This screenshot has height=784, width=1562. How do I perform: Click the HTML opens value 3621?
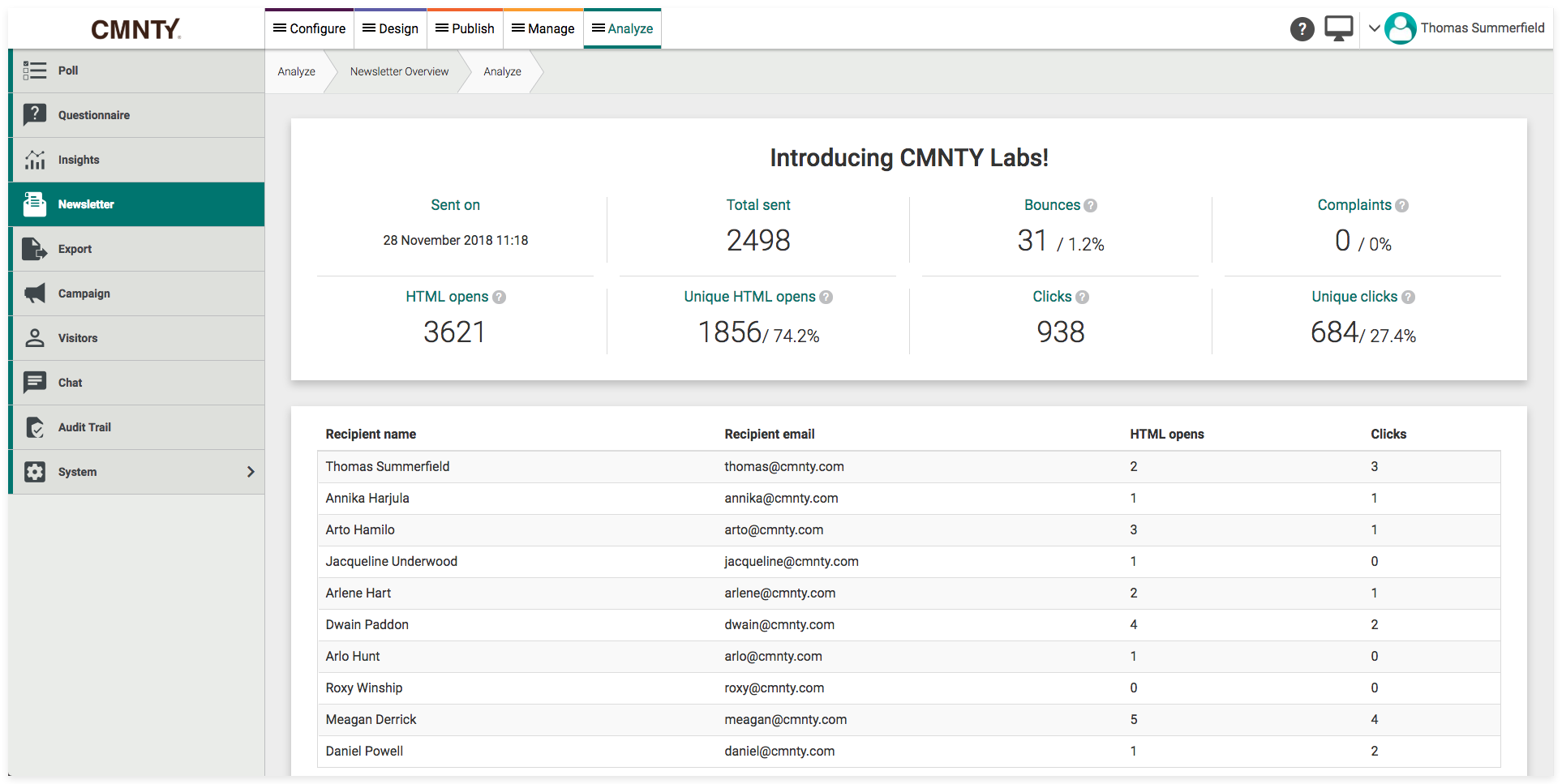454,332
